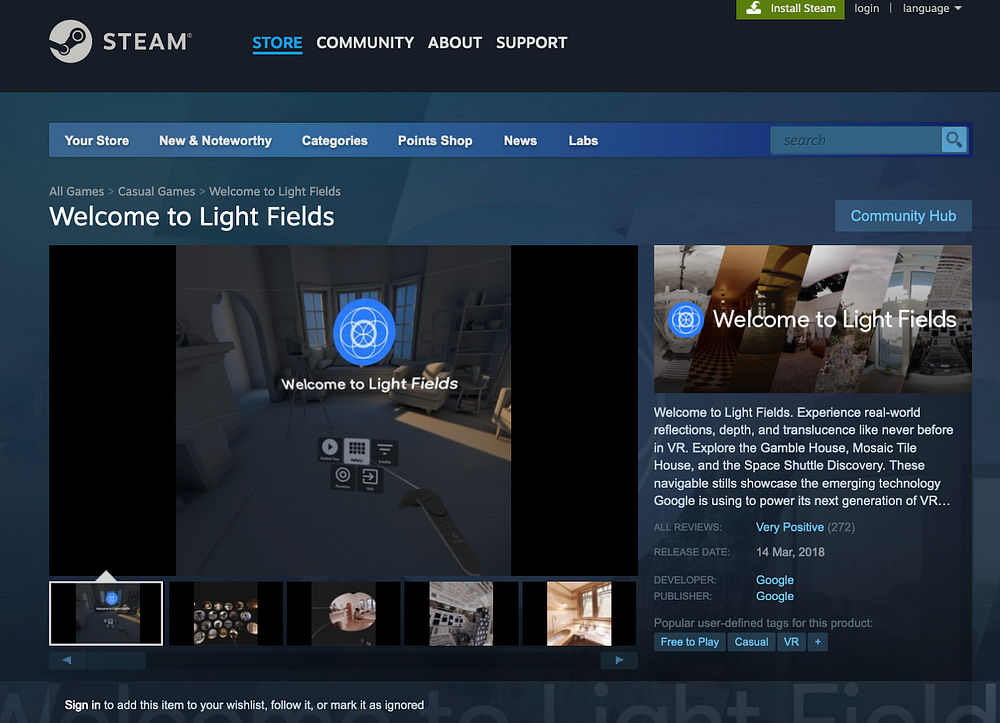Screen dimensions: 1000x723
Task: Open the Community Hub
Action: (903, 215)
